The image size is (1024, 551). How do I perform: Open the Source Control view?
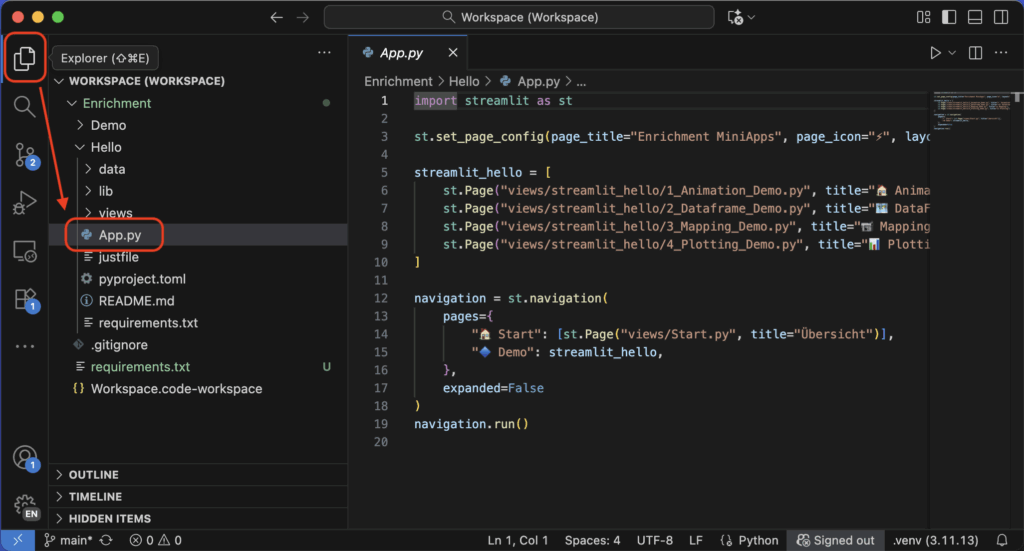(x=24, y=154)
